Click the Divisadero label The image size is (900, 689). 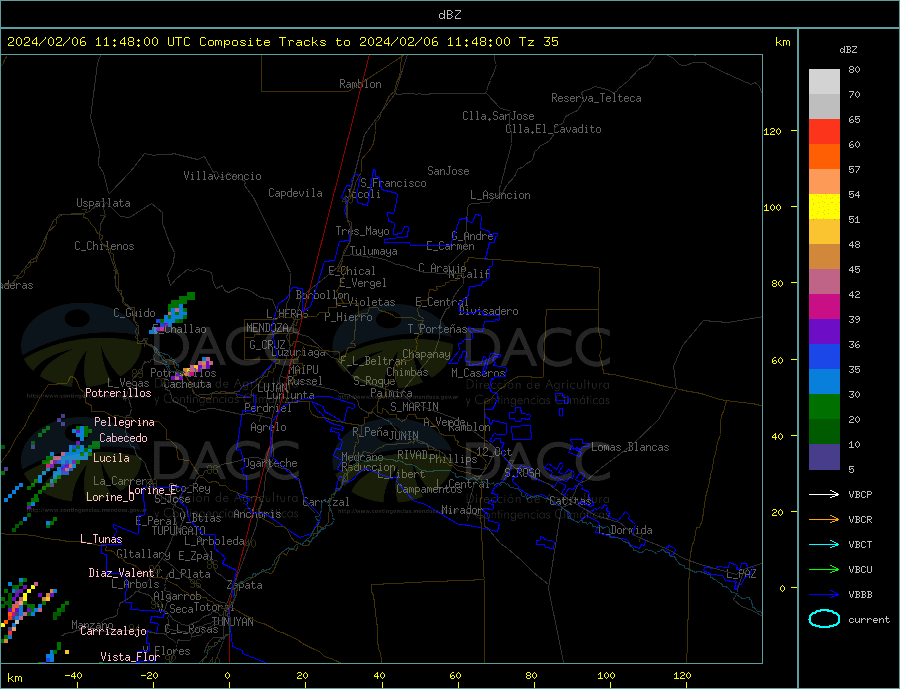pos(488,311)
